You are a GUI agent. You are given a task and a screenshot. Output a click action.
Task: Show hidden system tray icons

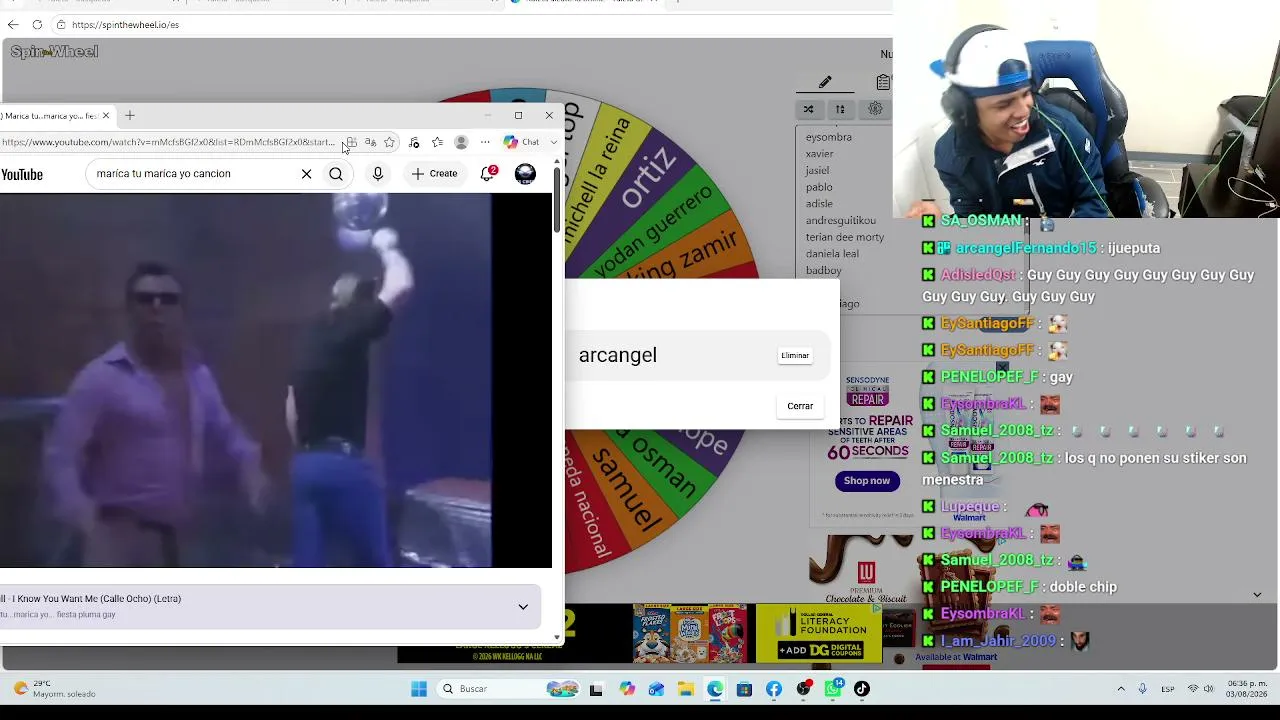pos(1121,689)
